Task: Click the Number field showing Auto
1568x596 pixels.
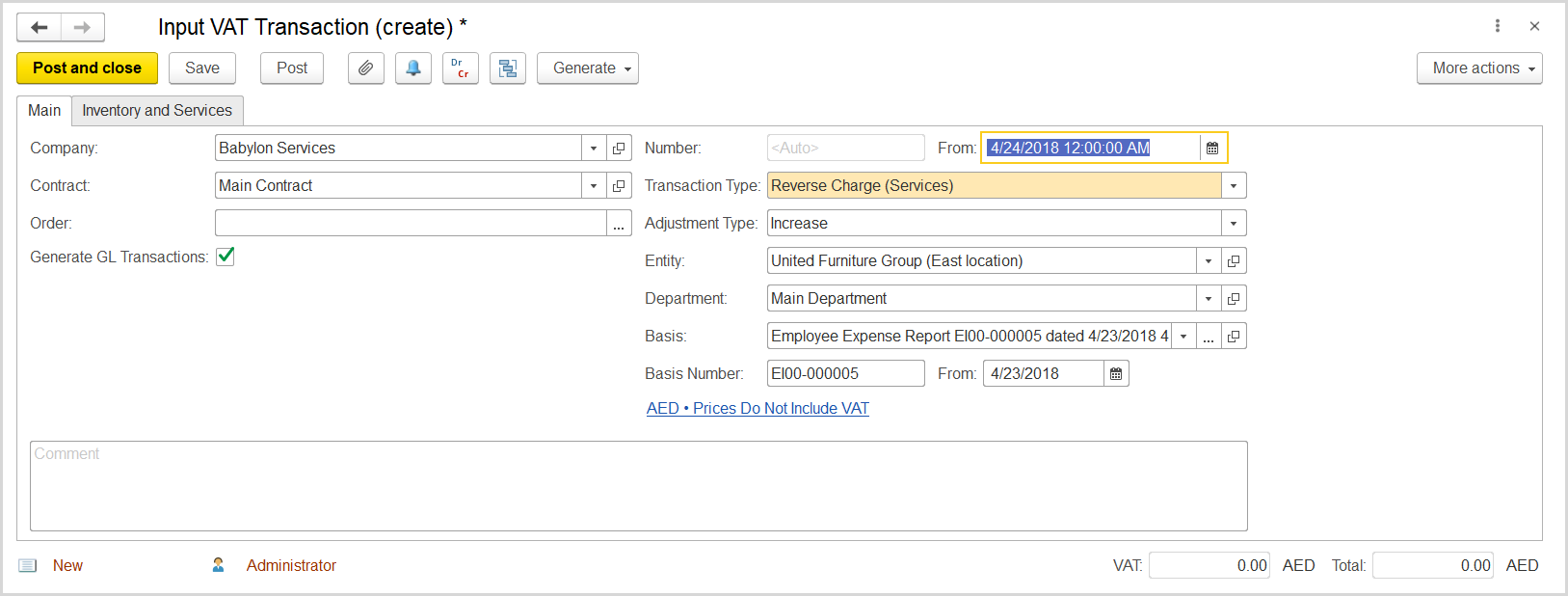Action: pyautogui.click(x=846, y=148)
